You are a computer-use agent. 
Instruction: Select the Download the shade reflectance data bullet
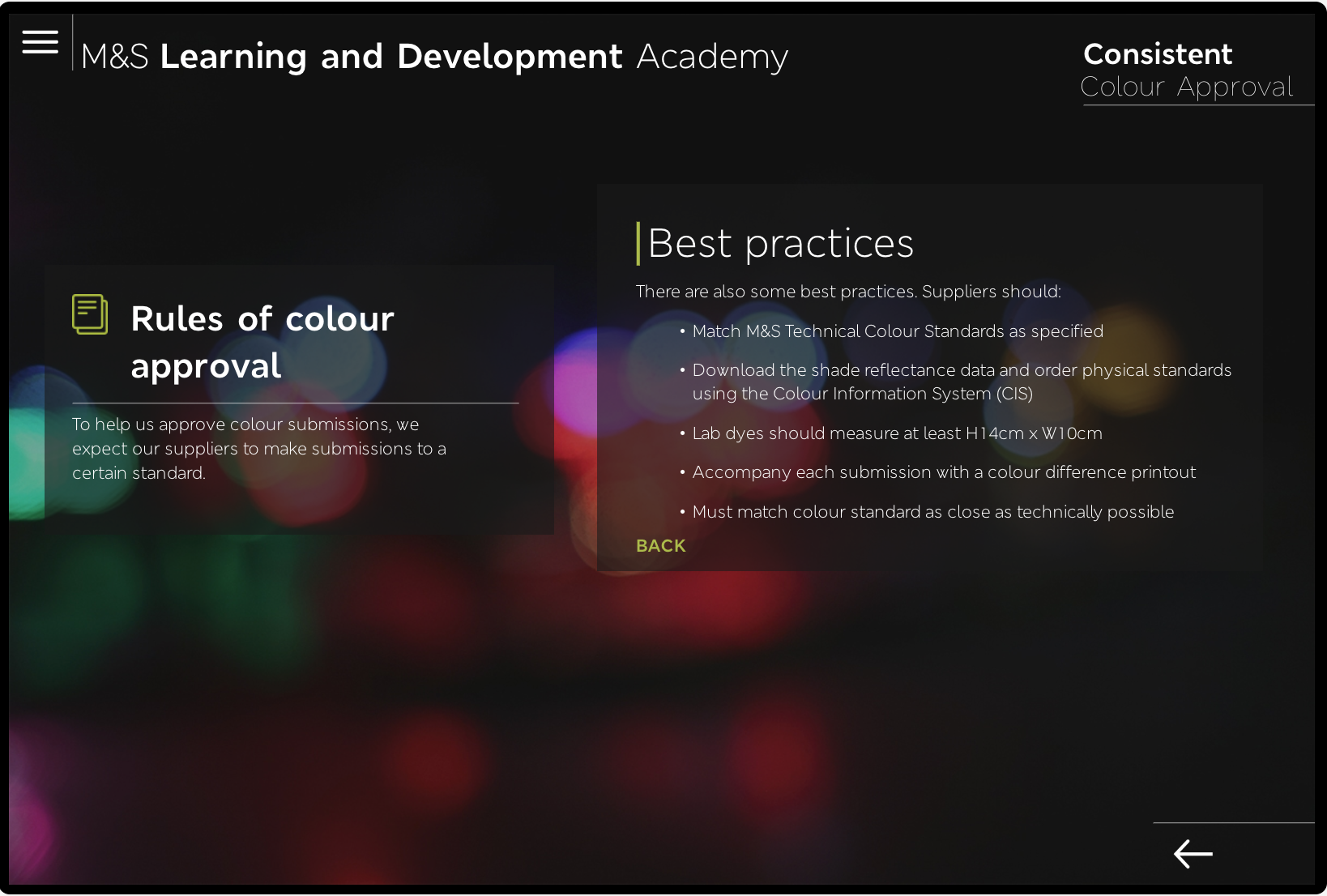(961, 370)
